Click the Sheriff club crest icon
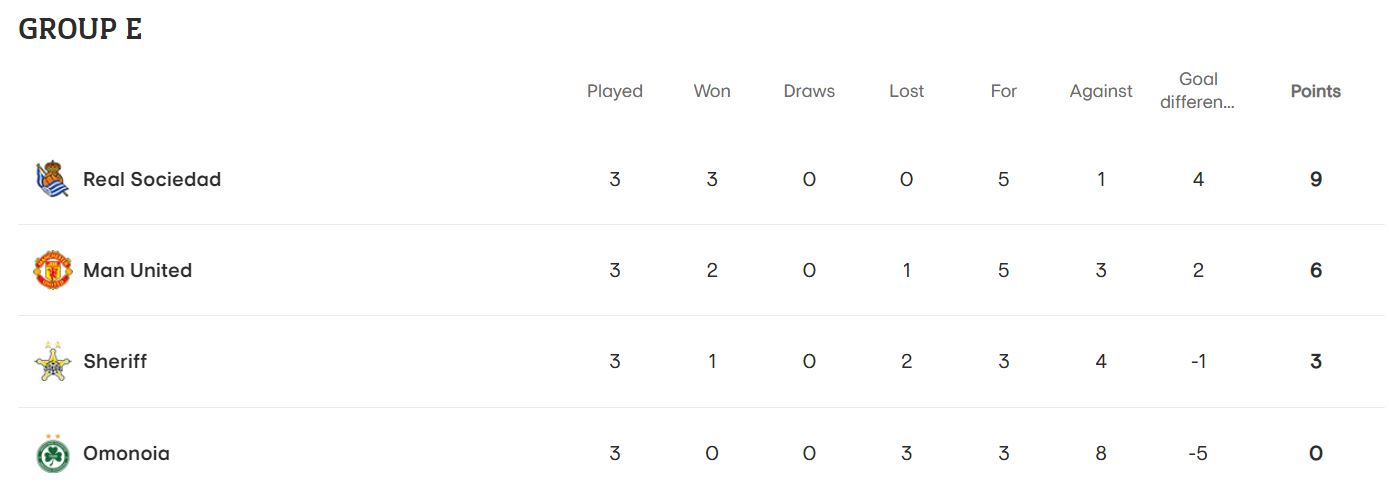The height and width of the screenshot is (501, 1389). click(x=52, y=361)
